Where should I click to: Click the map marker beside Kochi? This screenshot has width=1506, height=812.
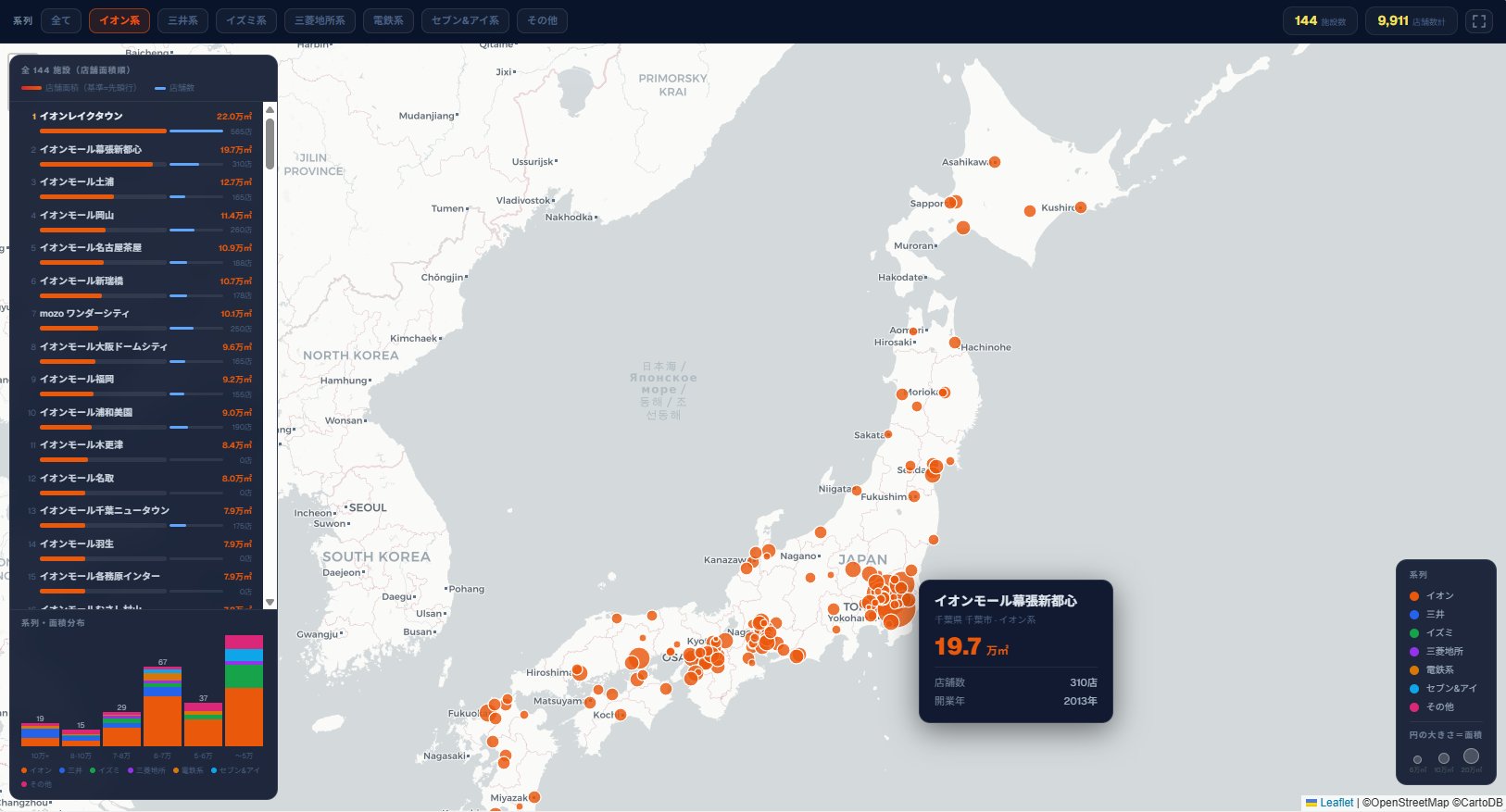(x=621, y=715)
